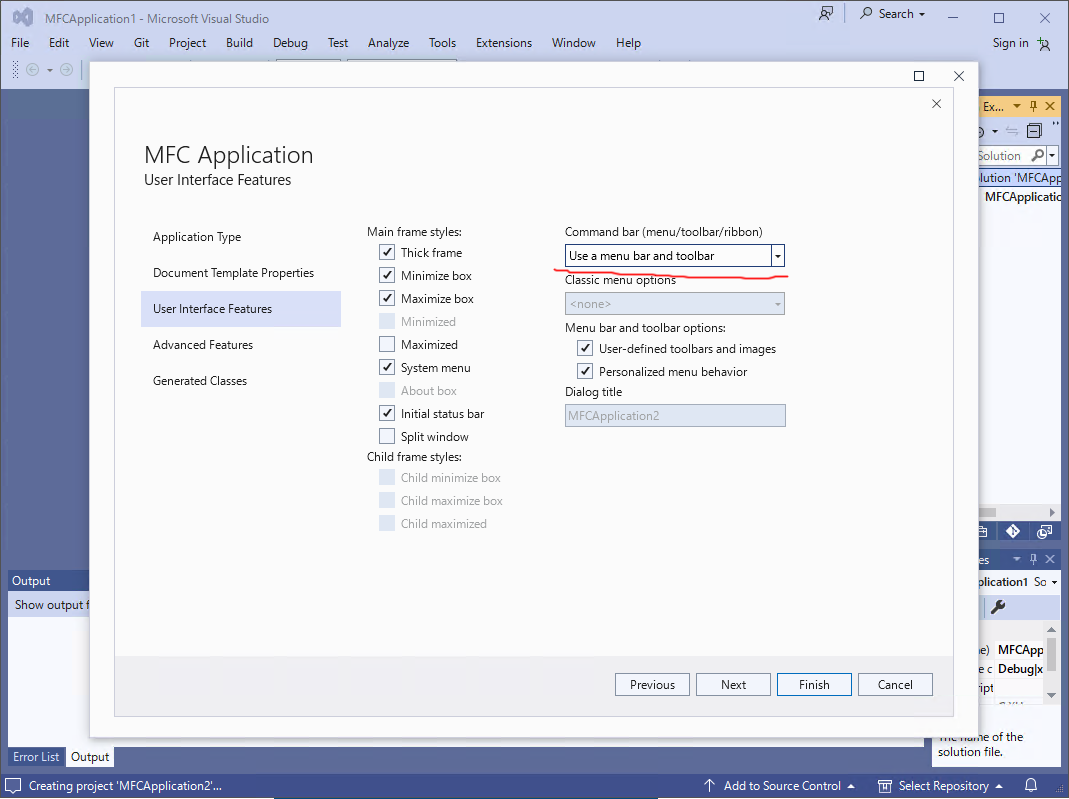
Task: Click the navigate forward toolbar arrow
Action: tap(66, 70)
